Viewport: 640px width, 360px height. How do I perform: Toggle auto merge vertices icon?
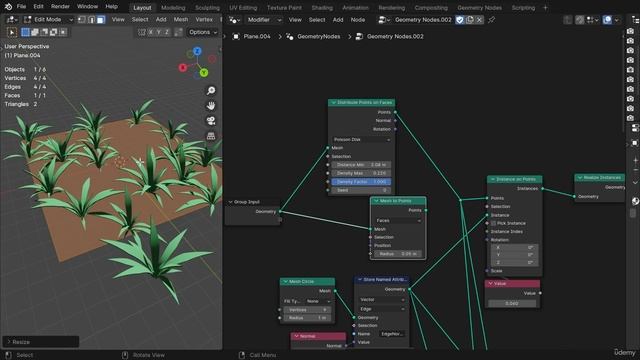point(178,32)
